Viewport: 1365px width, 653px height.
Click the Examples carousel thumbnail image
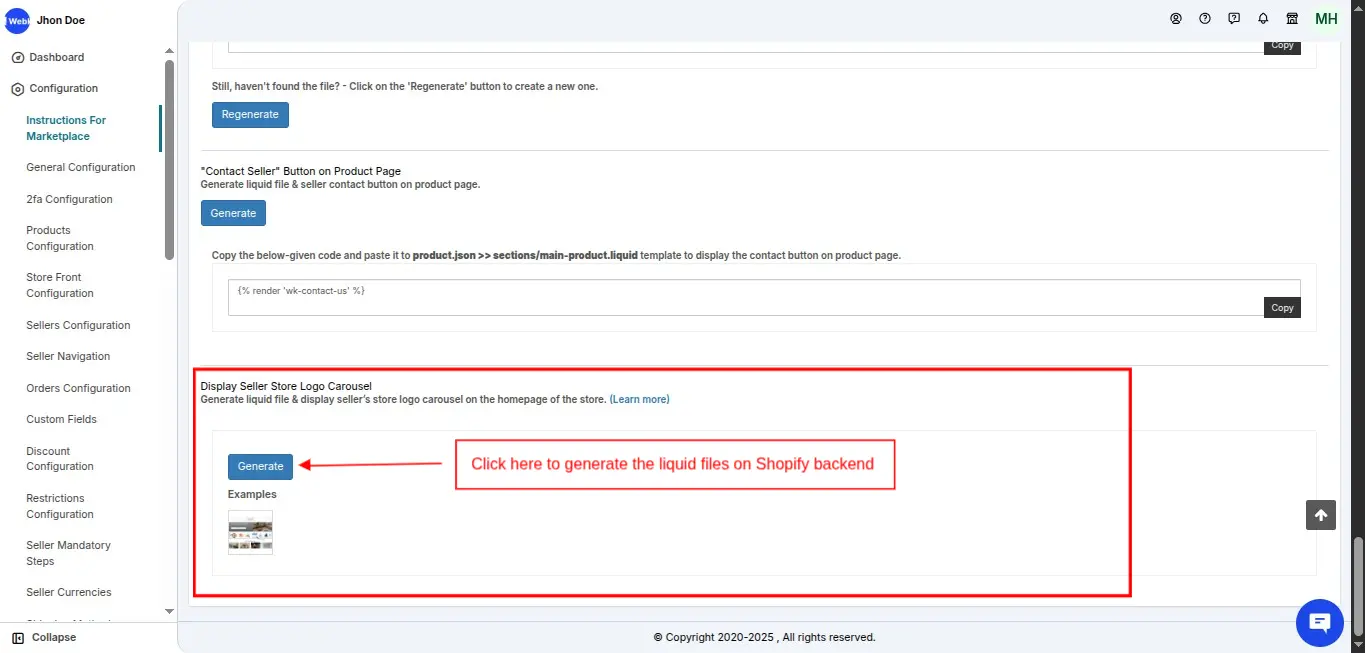(250, 532)
